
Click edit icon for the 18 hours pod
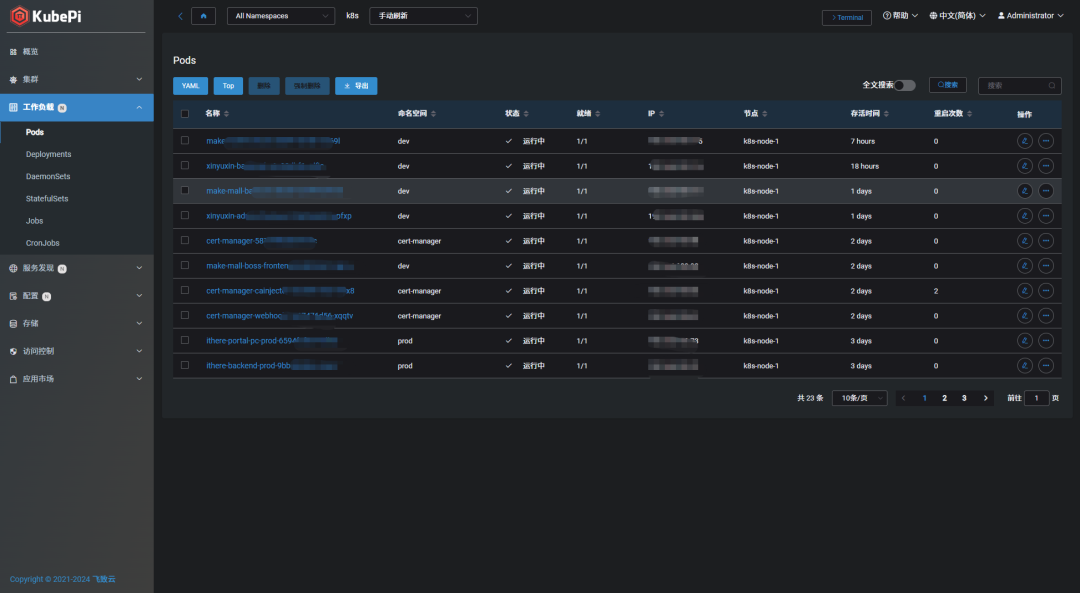tap(1025, 166)
